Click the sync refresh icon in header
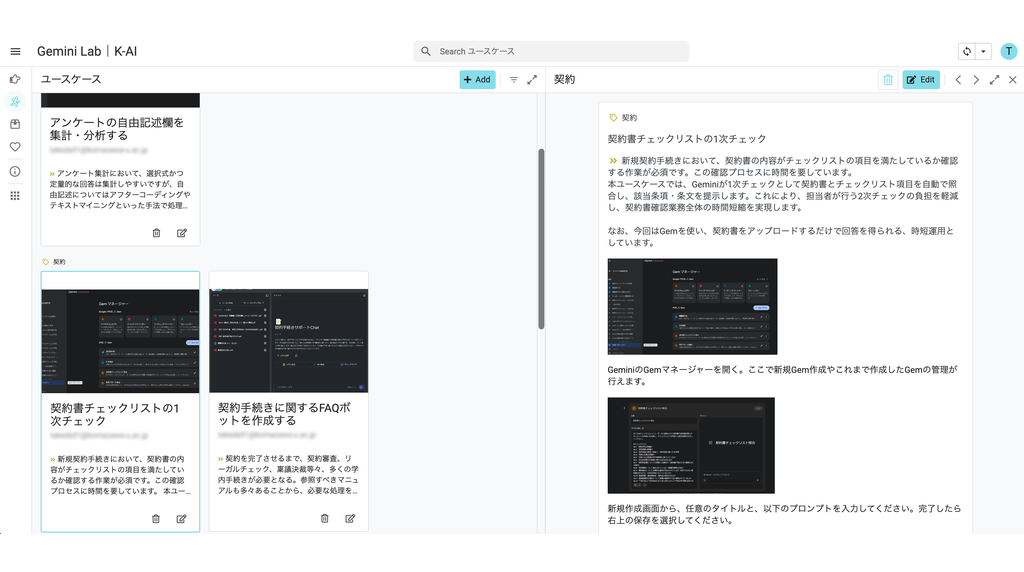 click(966, 51)
